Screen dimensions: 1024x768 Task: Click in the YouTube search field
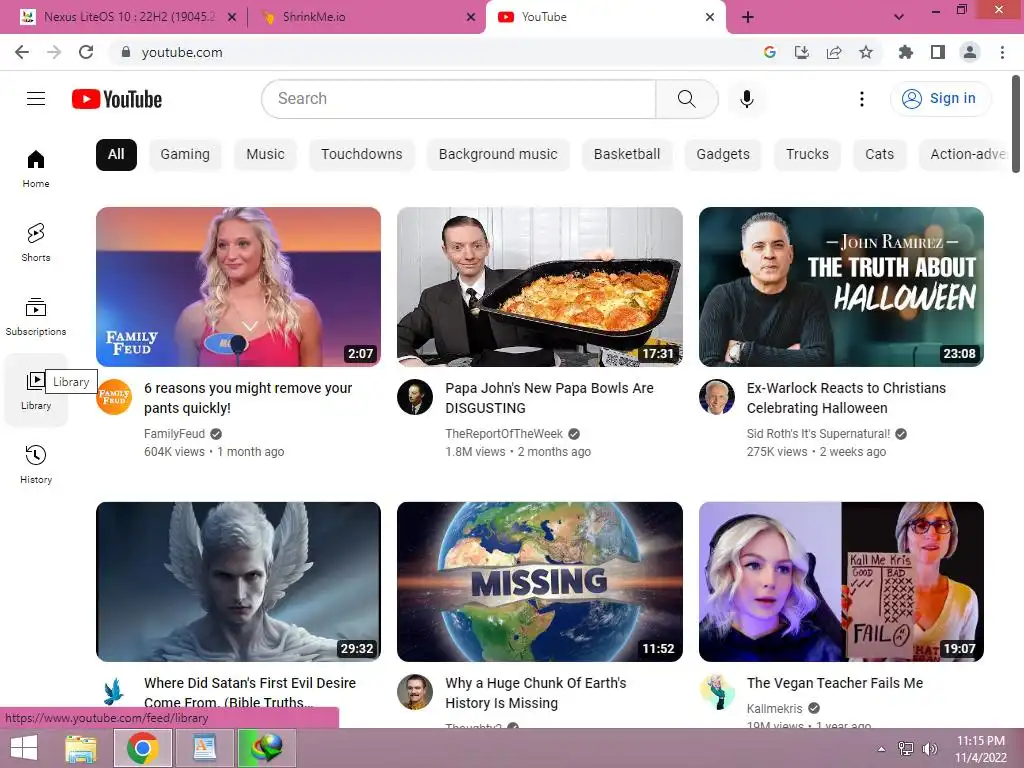coord(458,99)
